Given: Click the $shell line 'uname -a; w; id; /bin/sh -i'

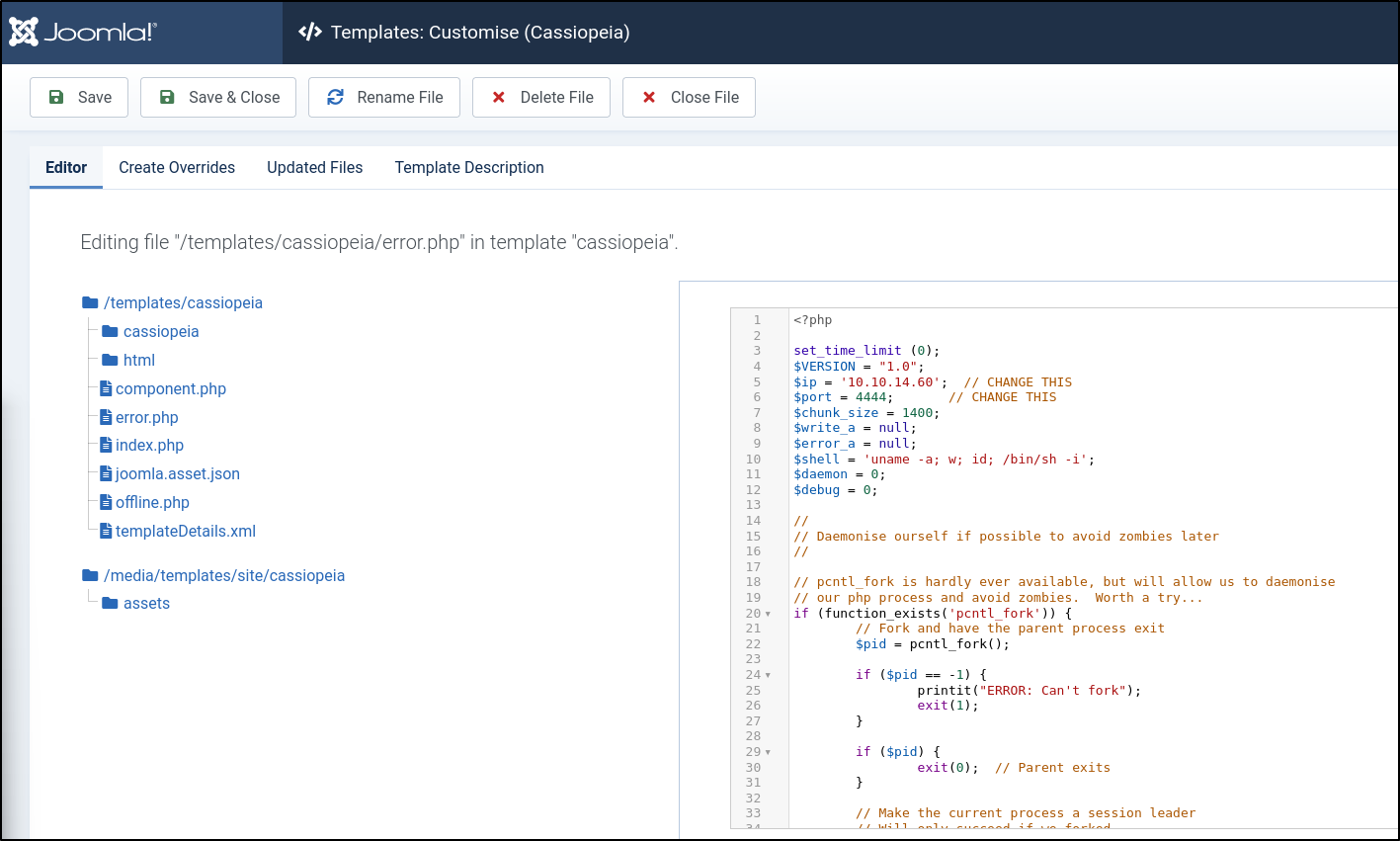Looking at the screenshot, I should coord(944,459).
